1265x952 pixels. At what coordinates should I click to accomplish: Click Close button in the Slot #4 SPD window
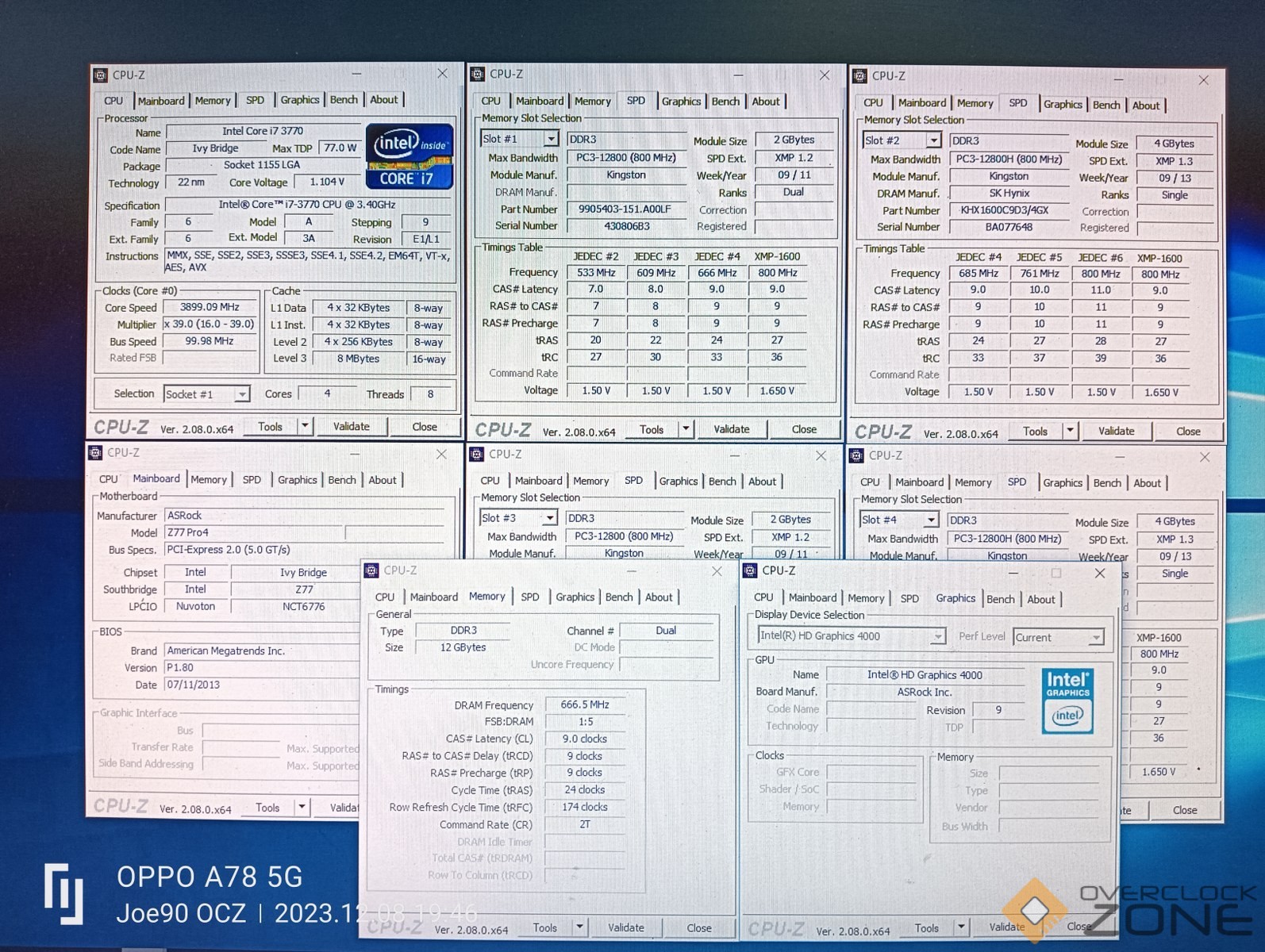[1185, 810]
